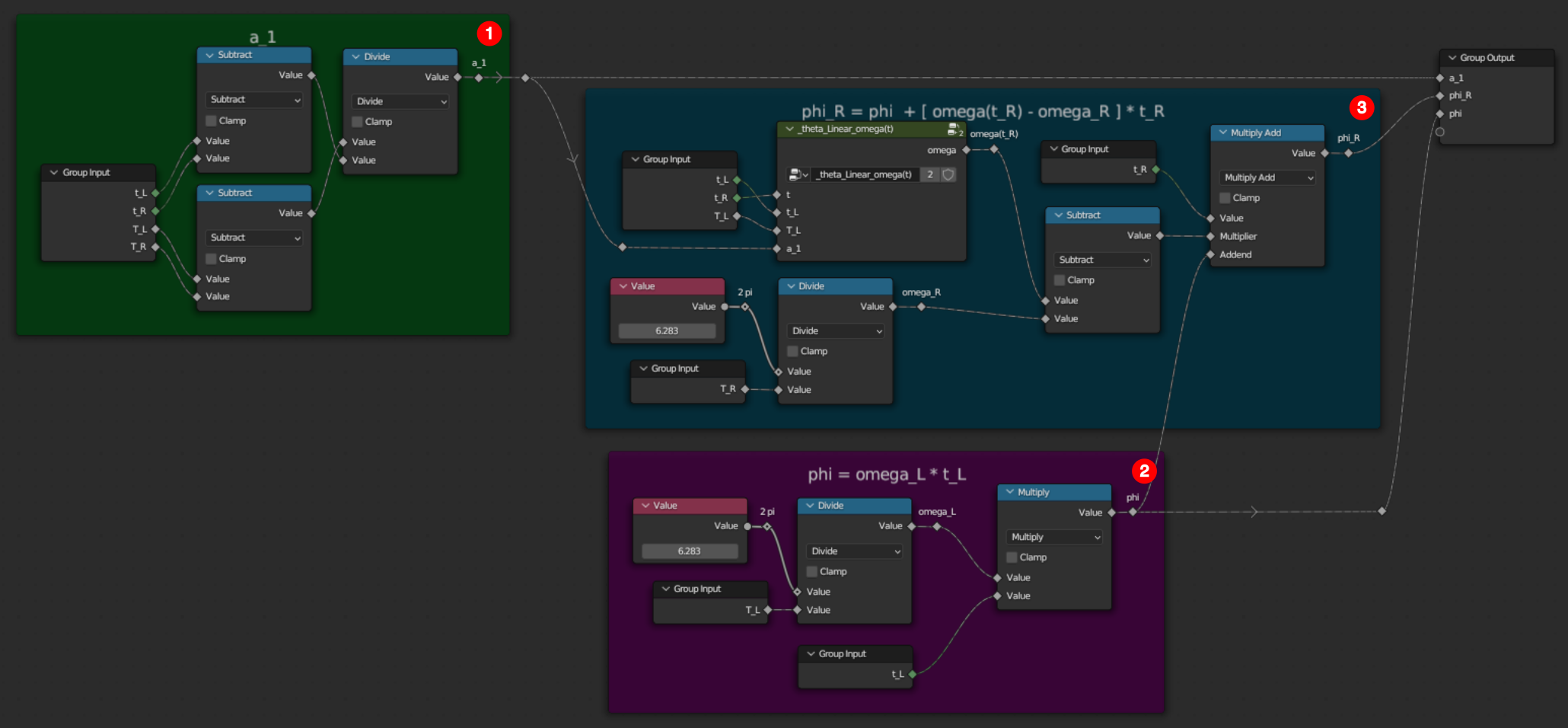Enable Clamp on the Divide node in the a_1 frame

pyautogui.click(x=357, y=122)
